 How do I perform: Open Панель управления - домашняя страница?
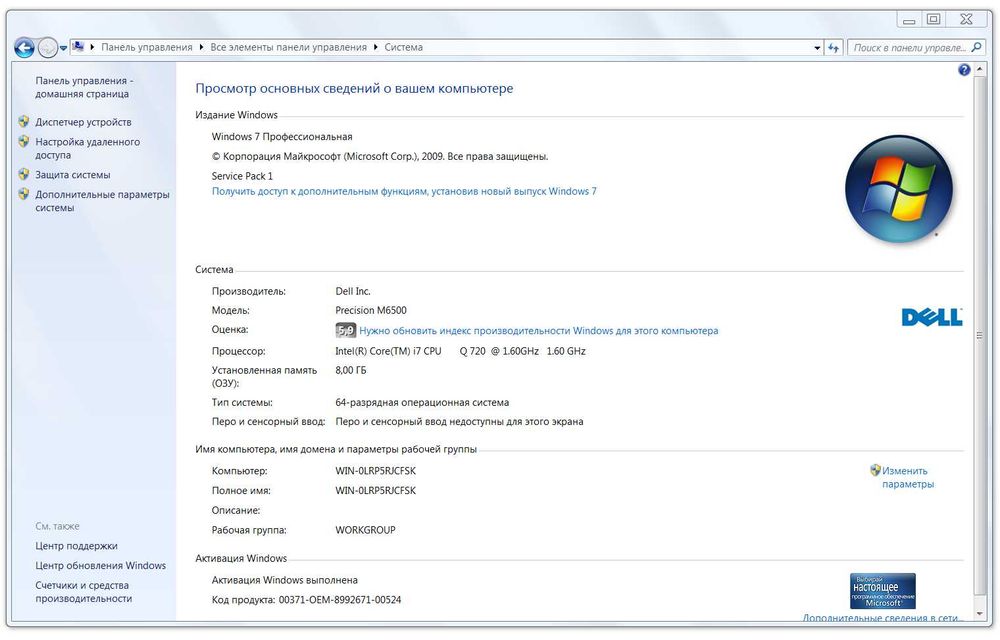tap(84, 87)
